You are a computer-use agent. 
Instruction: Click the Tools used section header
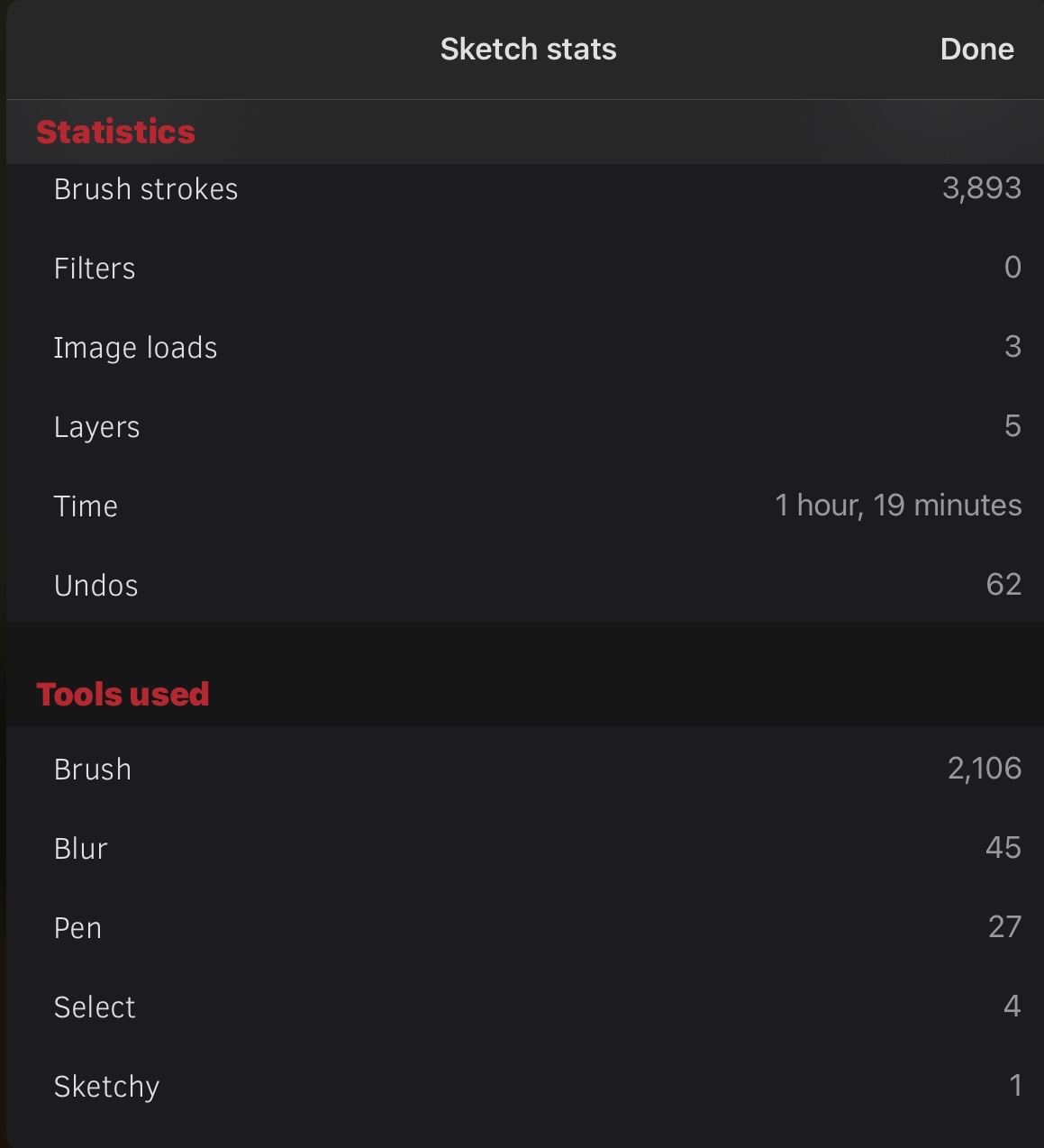coord(123,695)
